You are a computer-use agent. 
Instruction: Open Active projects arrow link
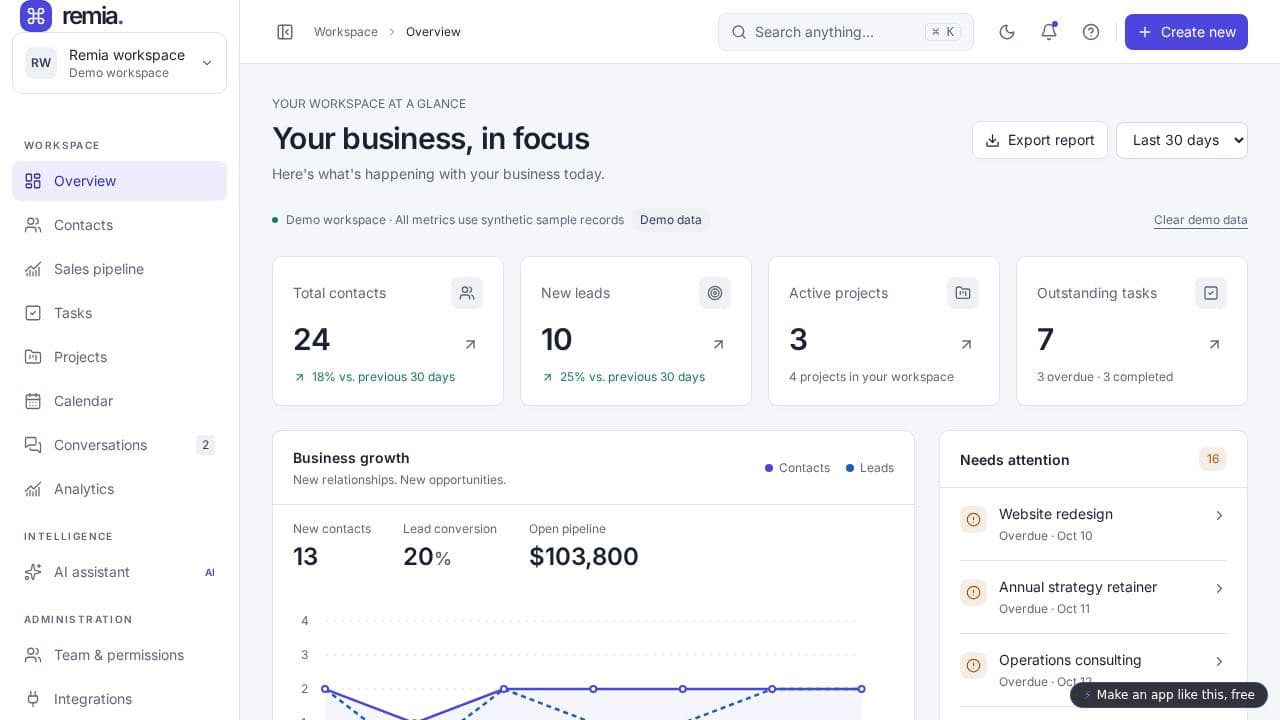(x=966, y=344)
